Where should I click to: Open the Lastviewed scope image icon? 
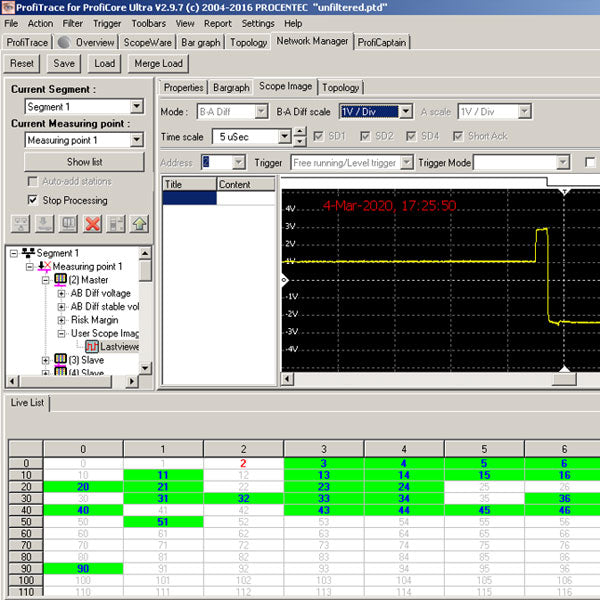click(x=91, y=346)
